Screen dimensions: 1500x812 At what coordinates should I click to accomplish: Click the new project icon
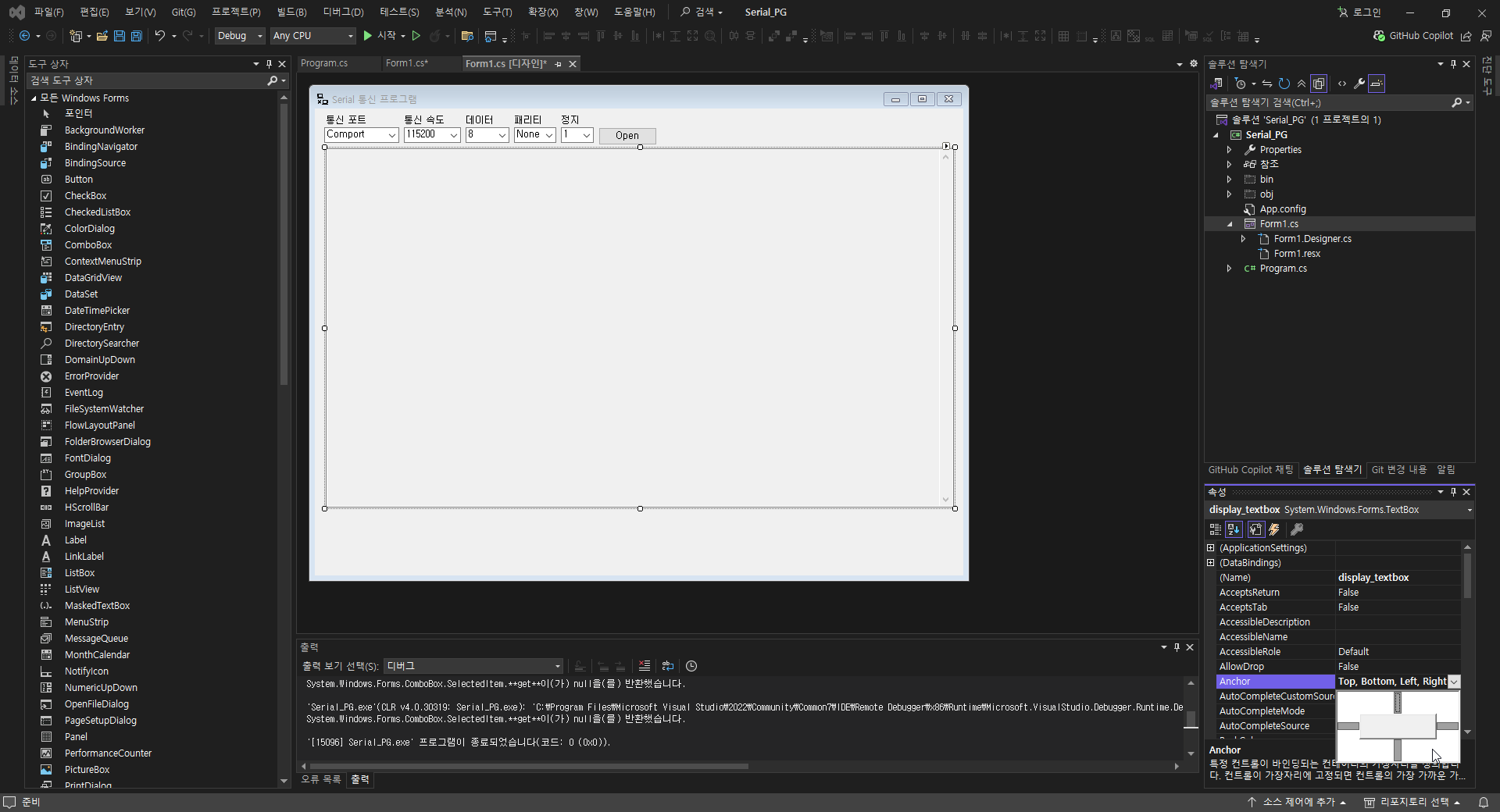point(76,36)
